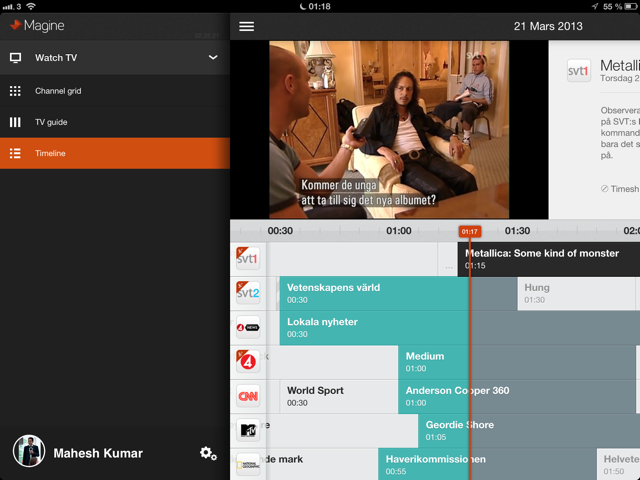Select the SVT1 channel logo
The width and height of the screenshot is (640, 480).
[x=248, y=258]
